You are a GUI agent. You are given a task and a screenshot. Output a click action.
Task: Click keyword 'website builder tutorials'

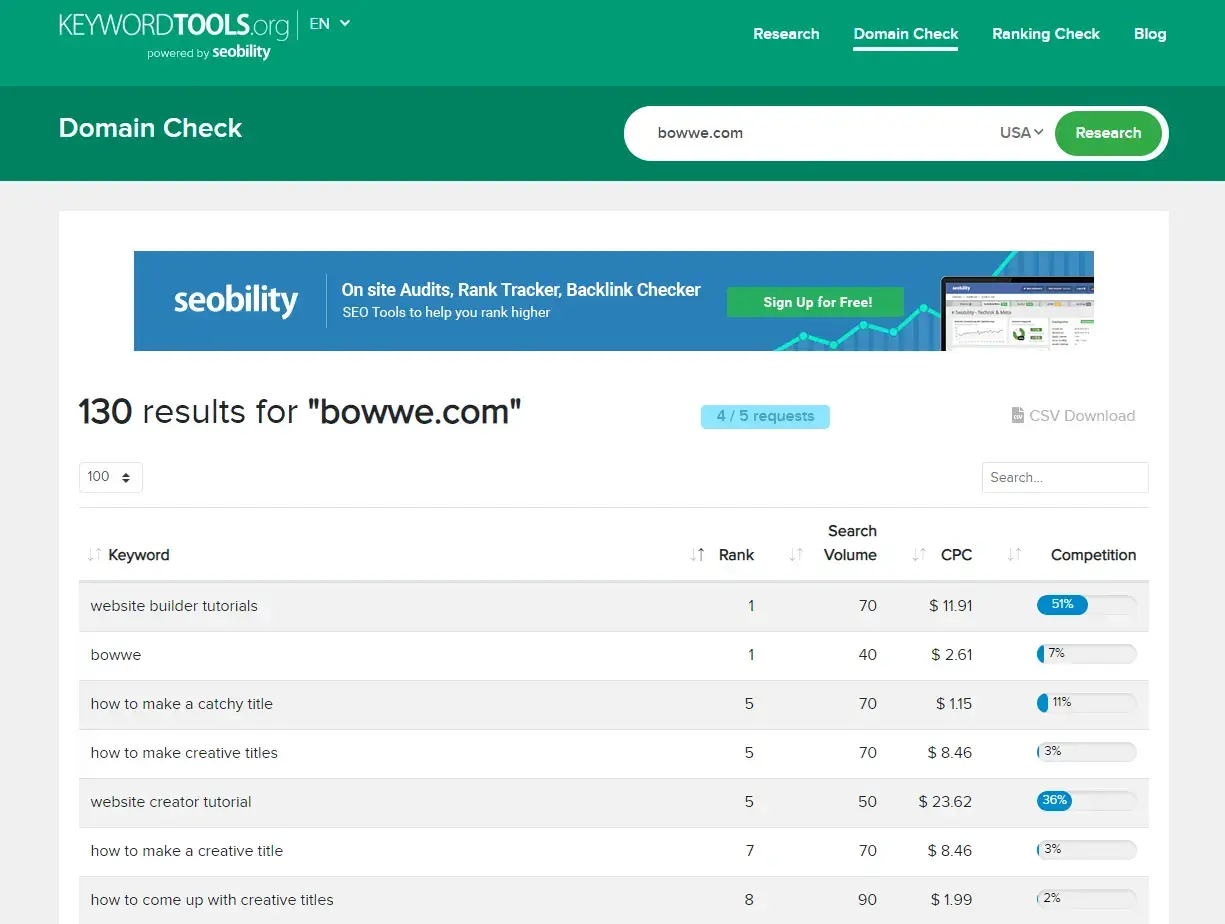pyautogui.click(x=174, y=606)
